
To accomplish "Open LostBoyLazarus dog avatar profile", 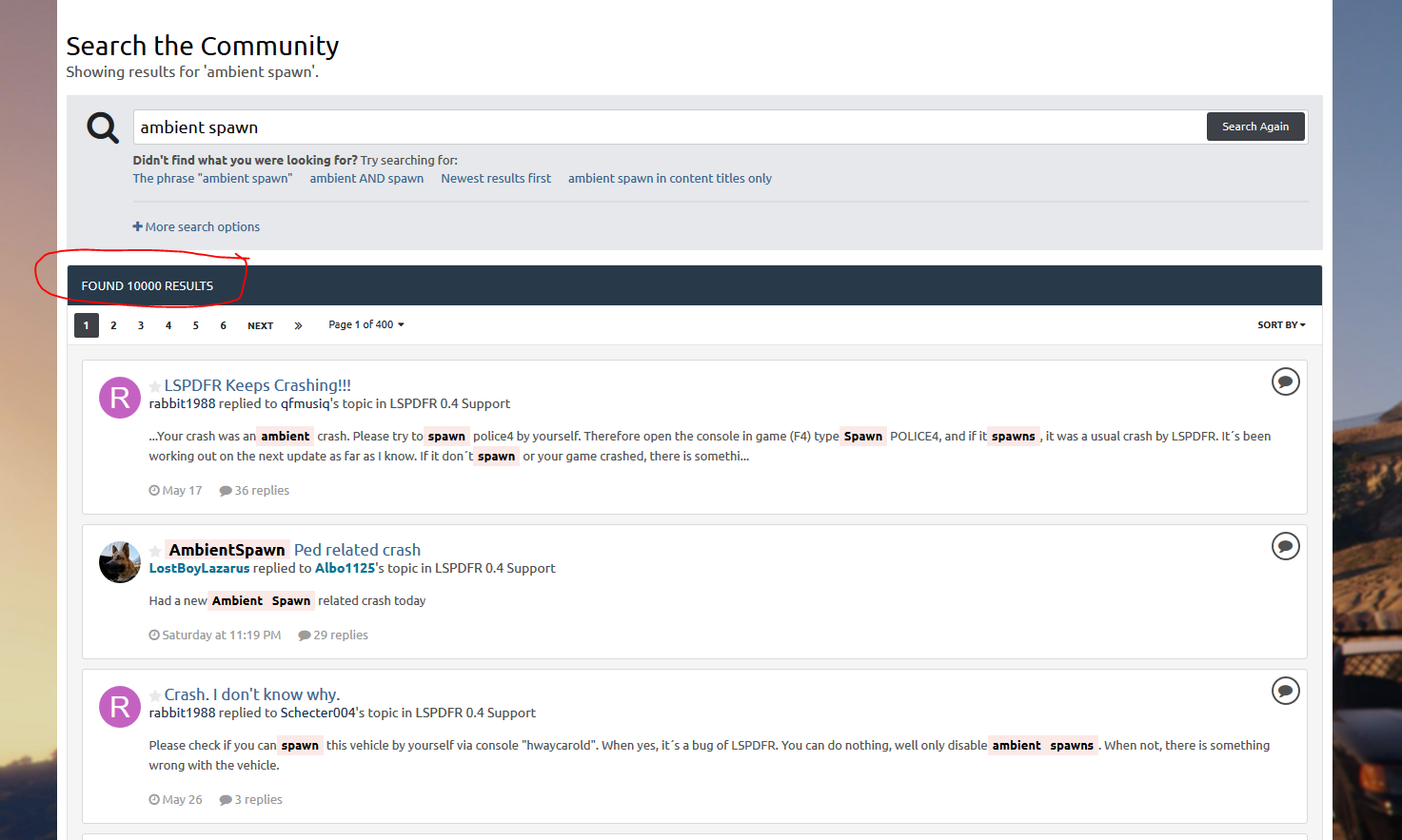I will pos(120,562).
